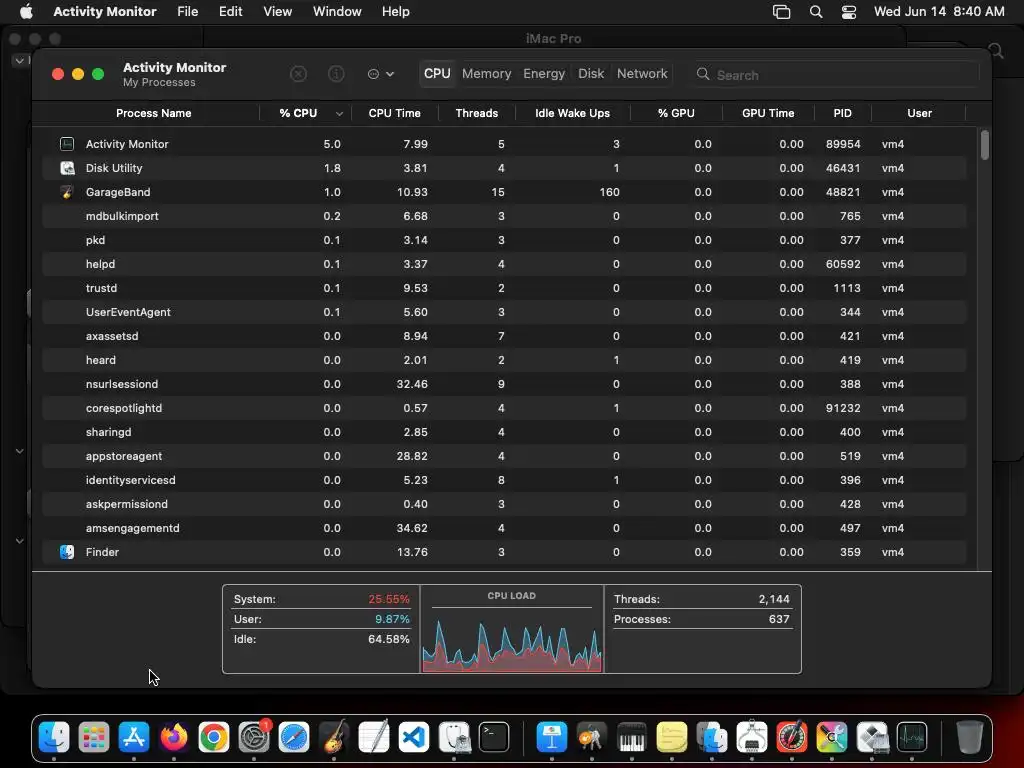
Task: Open the Apple menu
Action: [26, 12]
